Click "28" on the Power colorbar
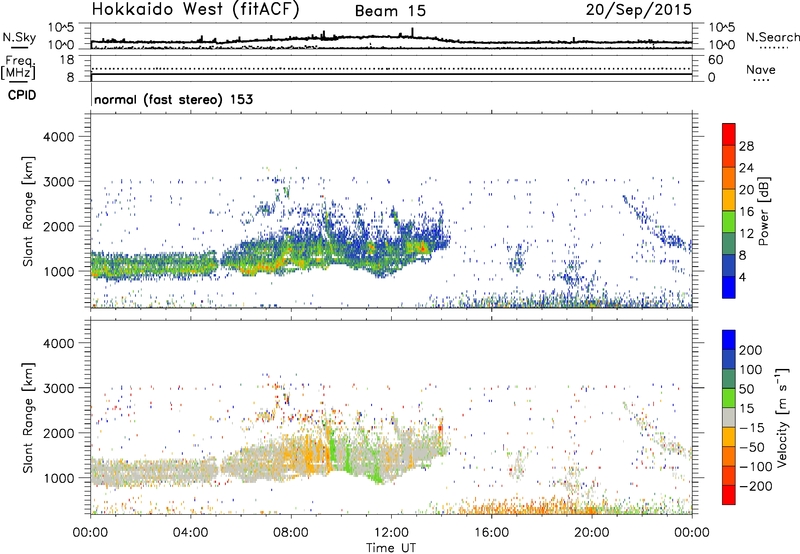Screen dimensions: 800x554 [746, 146]
